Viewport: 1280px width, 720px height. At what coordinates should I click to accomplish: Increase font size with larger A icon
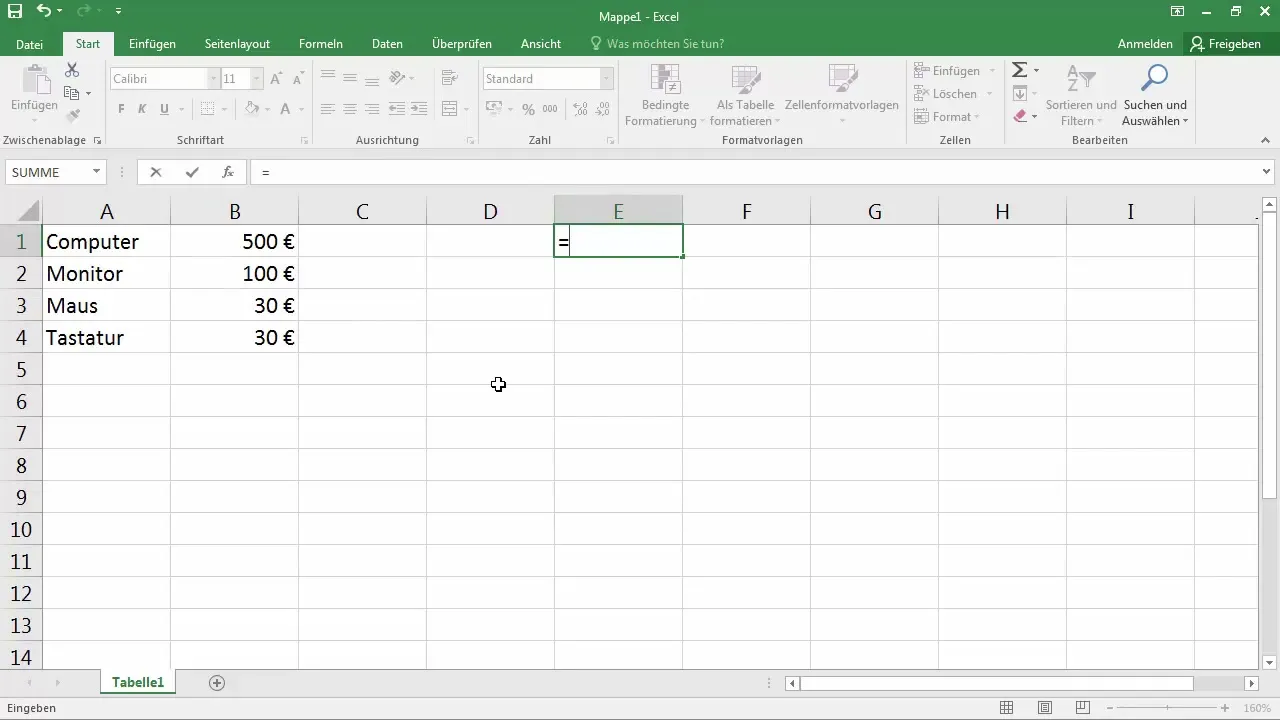[x=276, y=78]
